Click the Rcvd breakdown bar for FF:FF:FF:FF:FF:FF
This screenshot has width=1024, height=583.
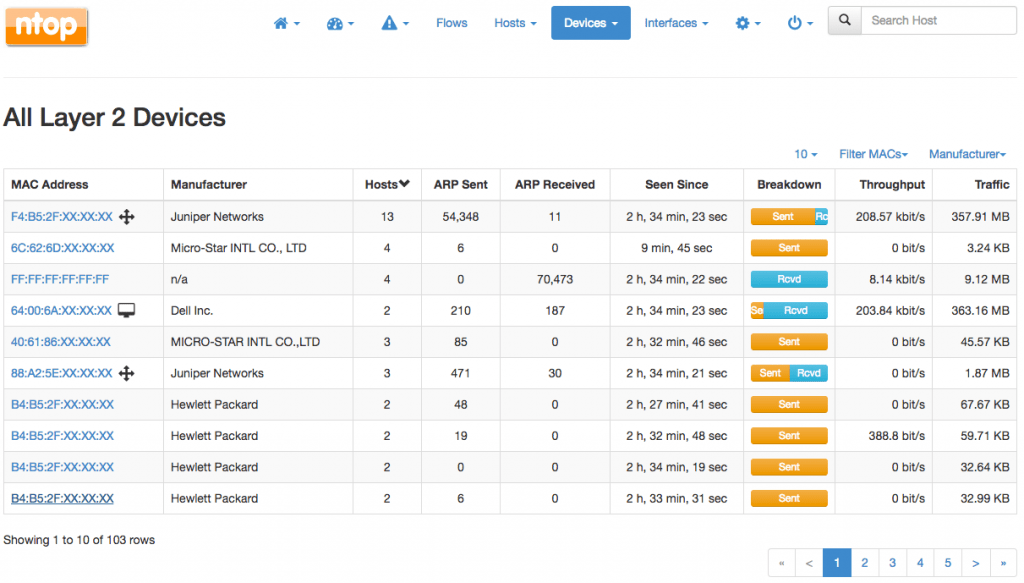click(x=789, y=280)
